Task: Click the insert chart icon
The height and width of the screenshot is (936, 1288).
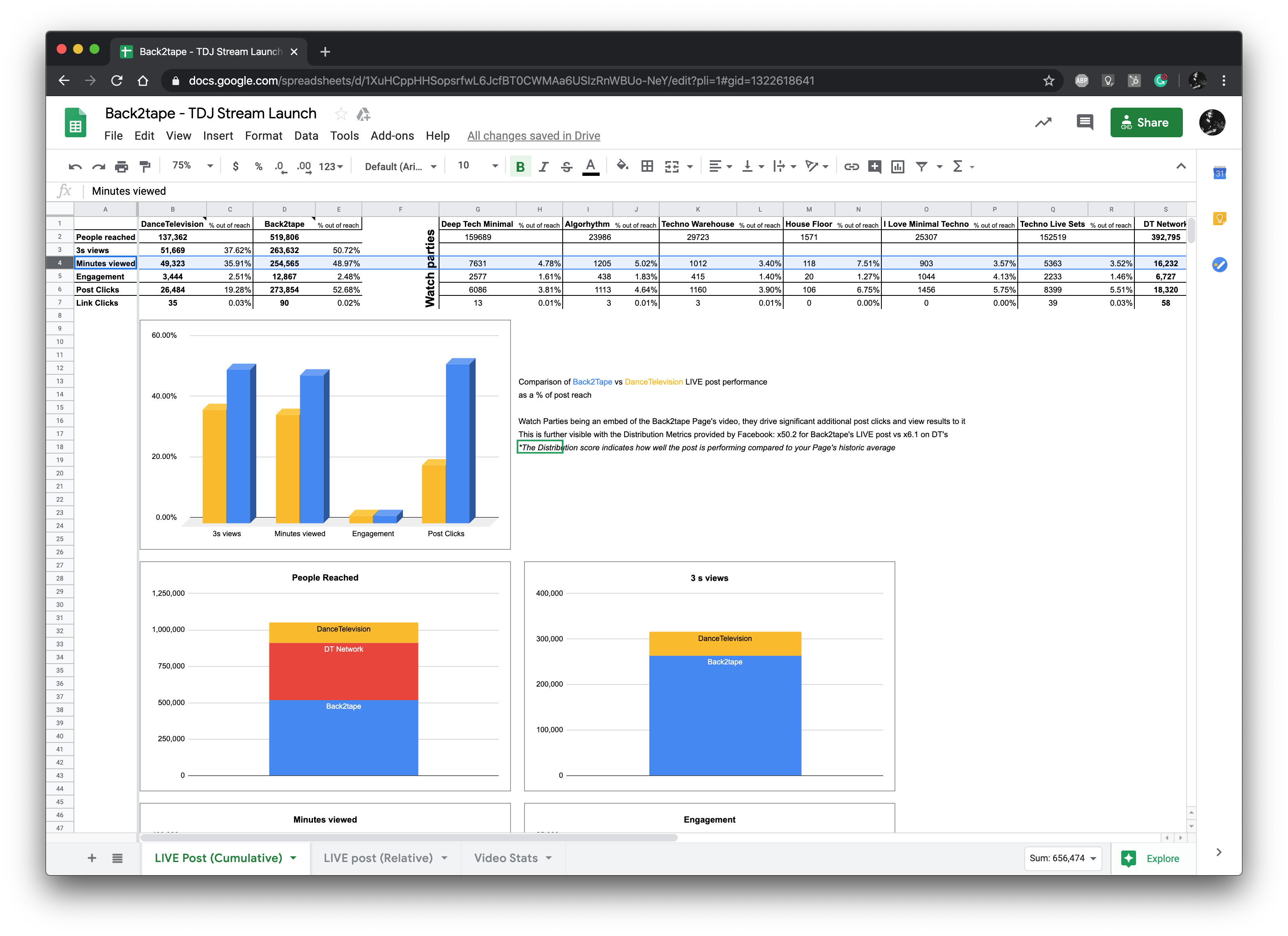Action: click(x=897, y=166)
